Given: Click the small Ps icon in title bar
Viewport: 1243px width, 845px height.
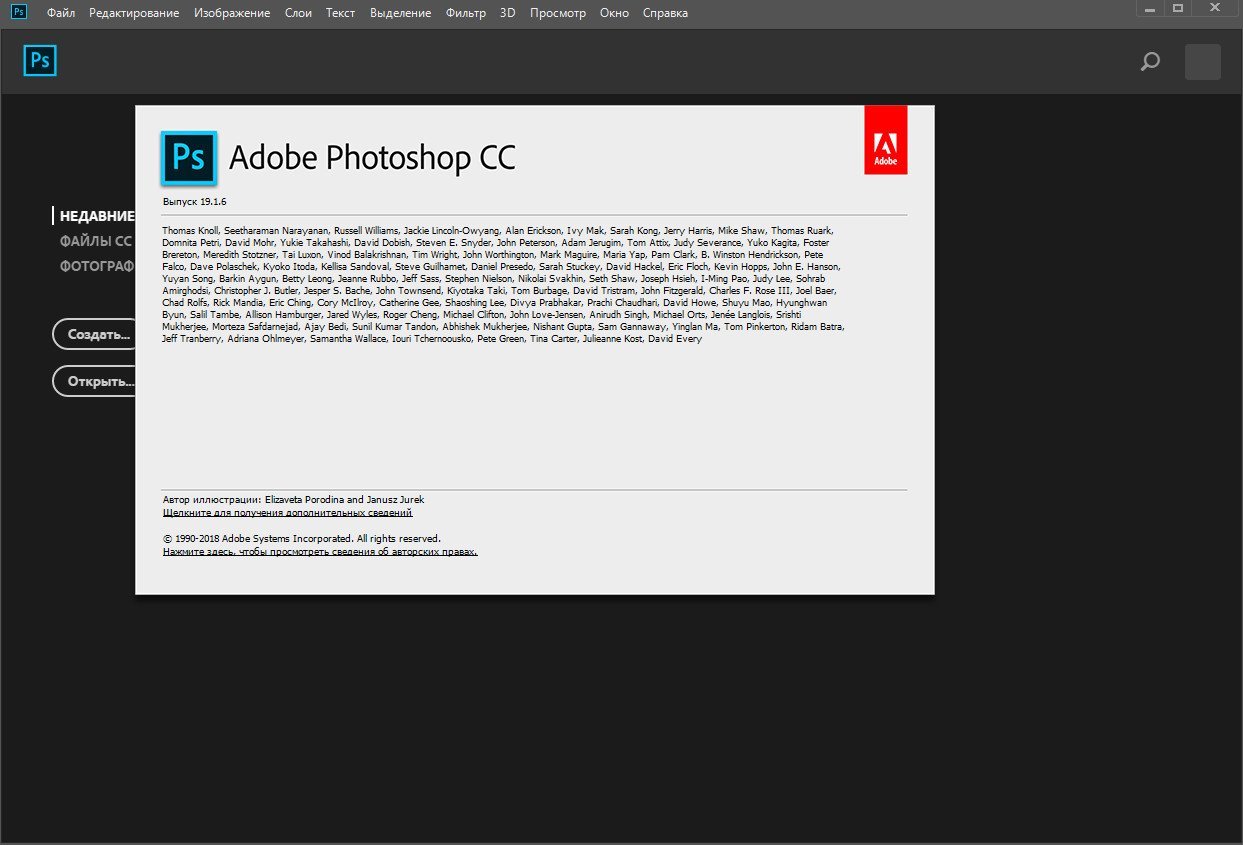Looking at the screenshot, I should [19, 12].
